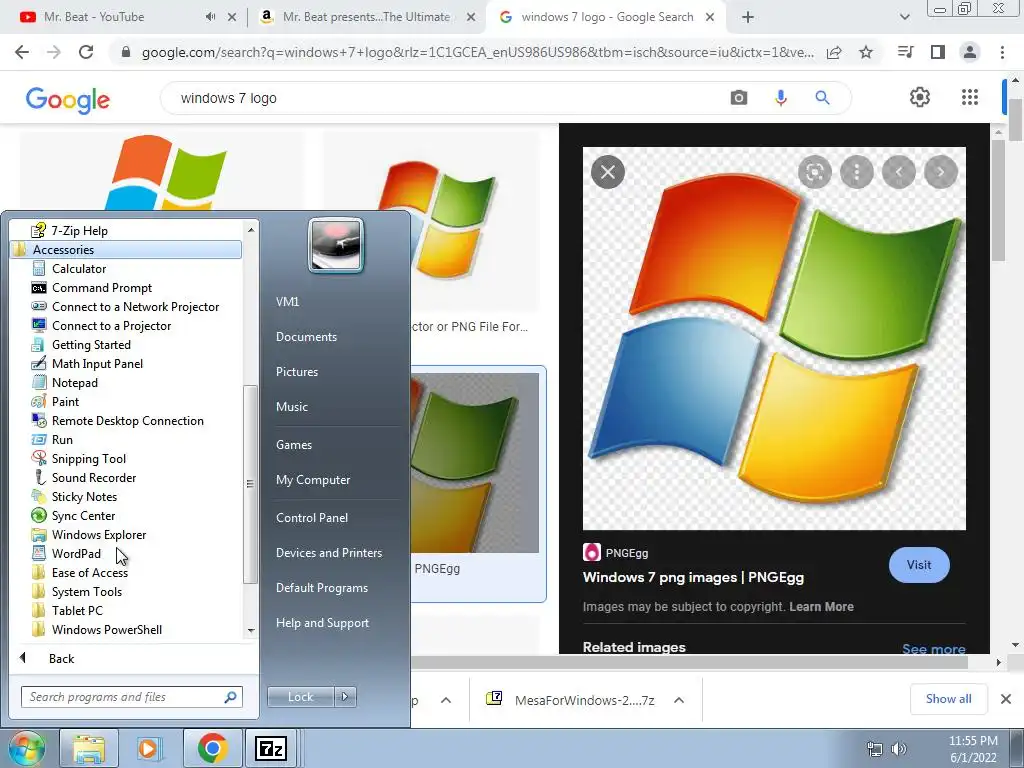The width and height of the screenshot is (1024, 768).
Task: Click Learn More copyright link
Action: pyautogui.click(x=821, y=607)
